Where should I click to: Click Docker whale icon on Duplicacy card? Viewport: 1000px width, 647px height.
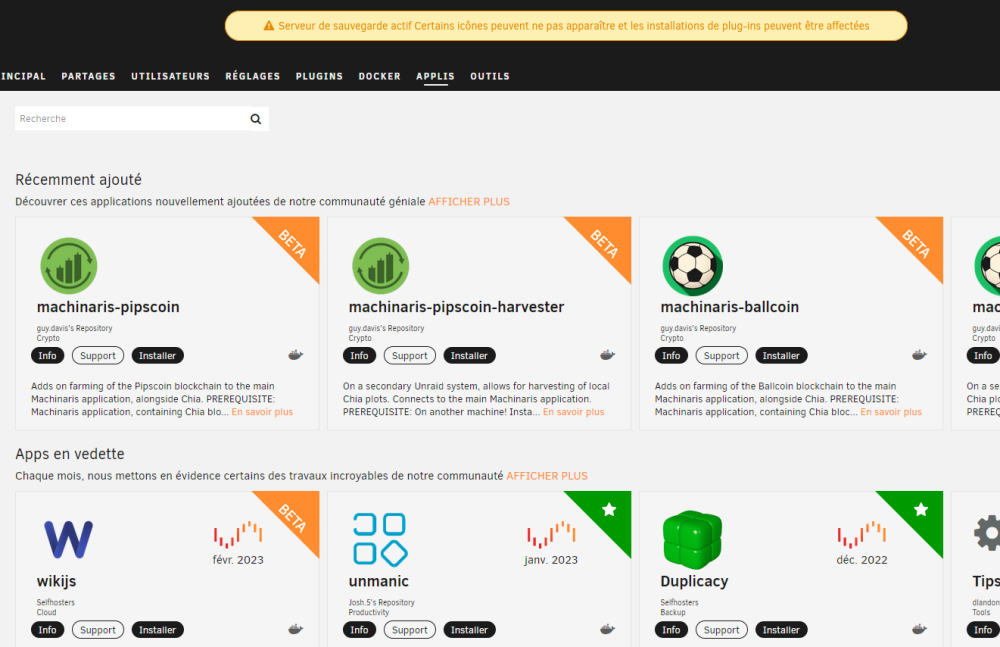919,629
